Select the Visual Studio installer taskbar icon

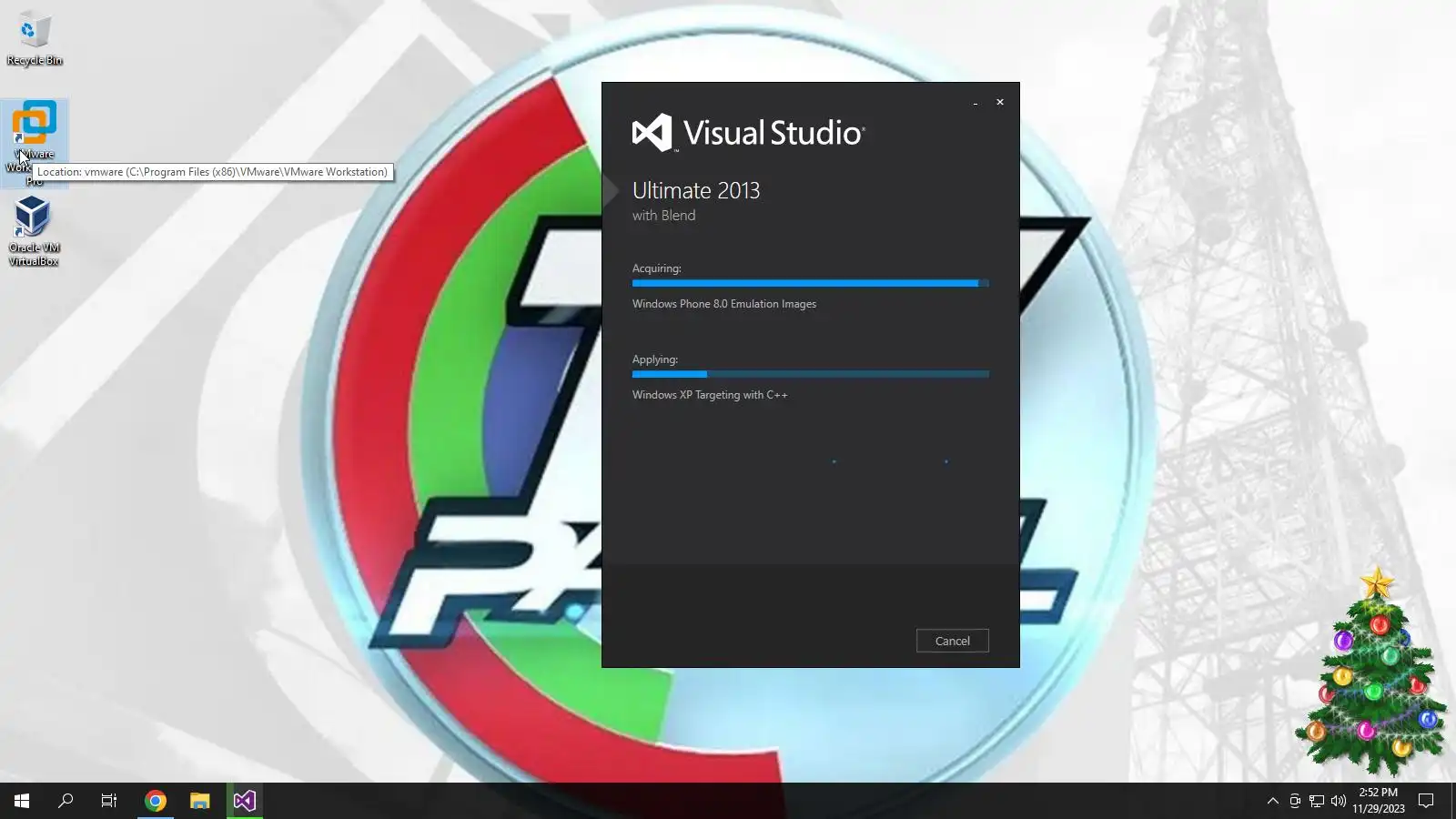click(245, 801)
